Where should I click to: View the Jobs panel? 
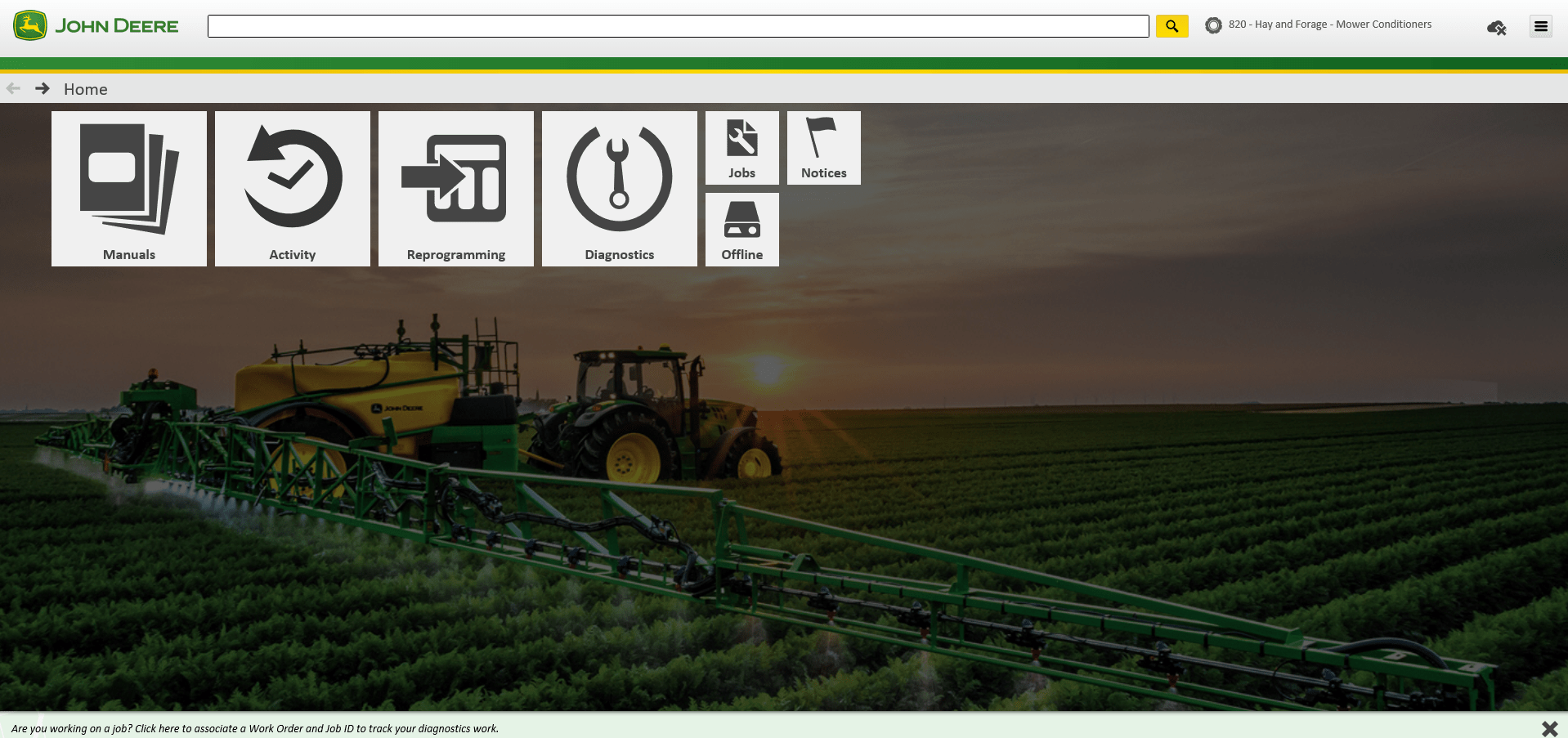click(x=741, y=147)
